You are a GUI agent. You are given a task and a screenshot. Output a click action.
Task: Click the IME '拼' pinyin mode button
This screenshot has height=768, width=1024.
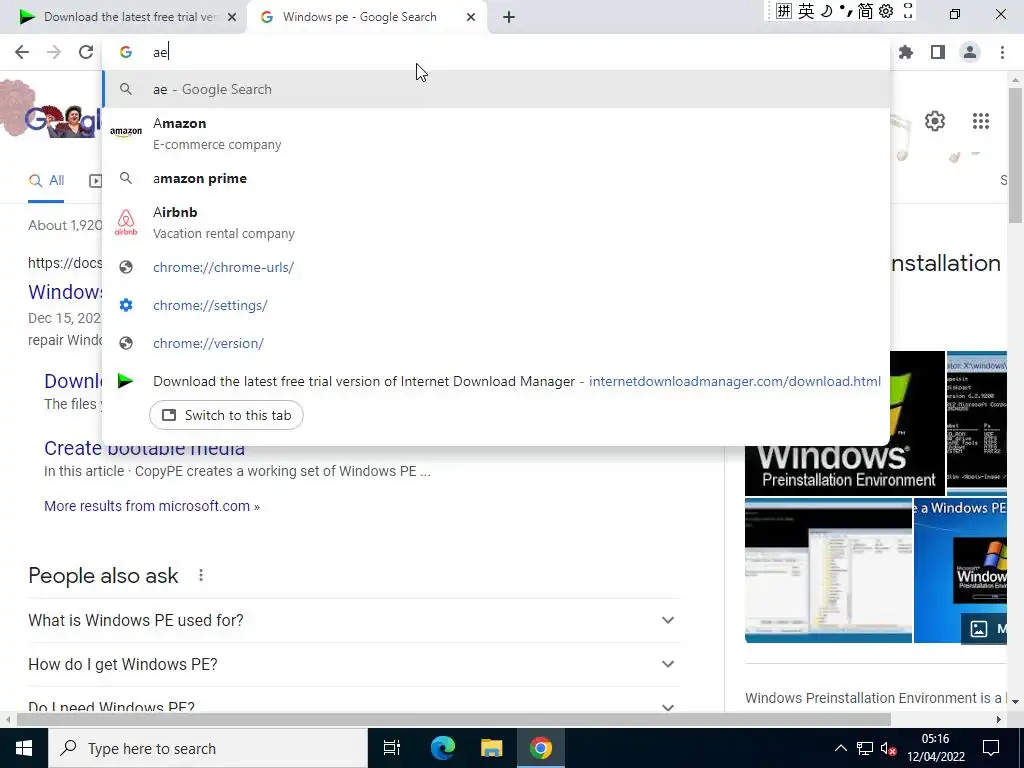pyautogui.click(x=784, y=11)
